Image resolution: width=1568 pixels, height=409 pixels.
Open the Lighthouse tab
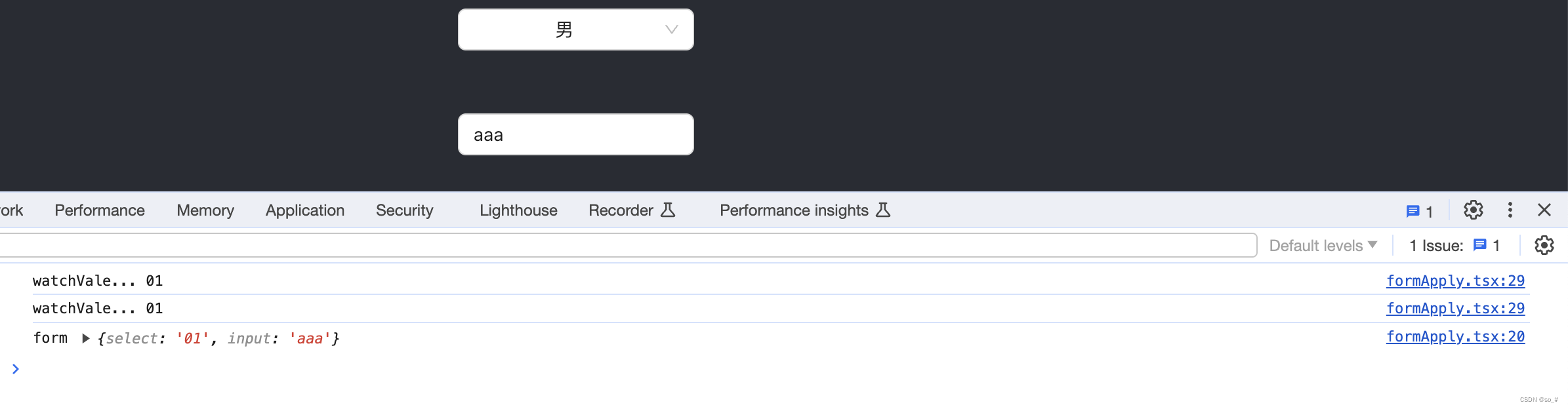(518, 210)
